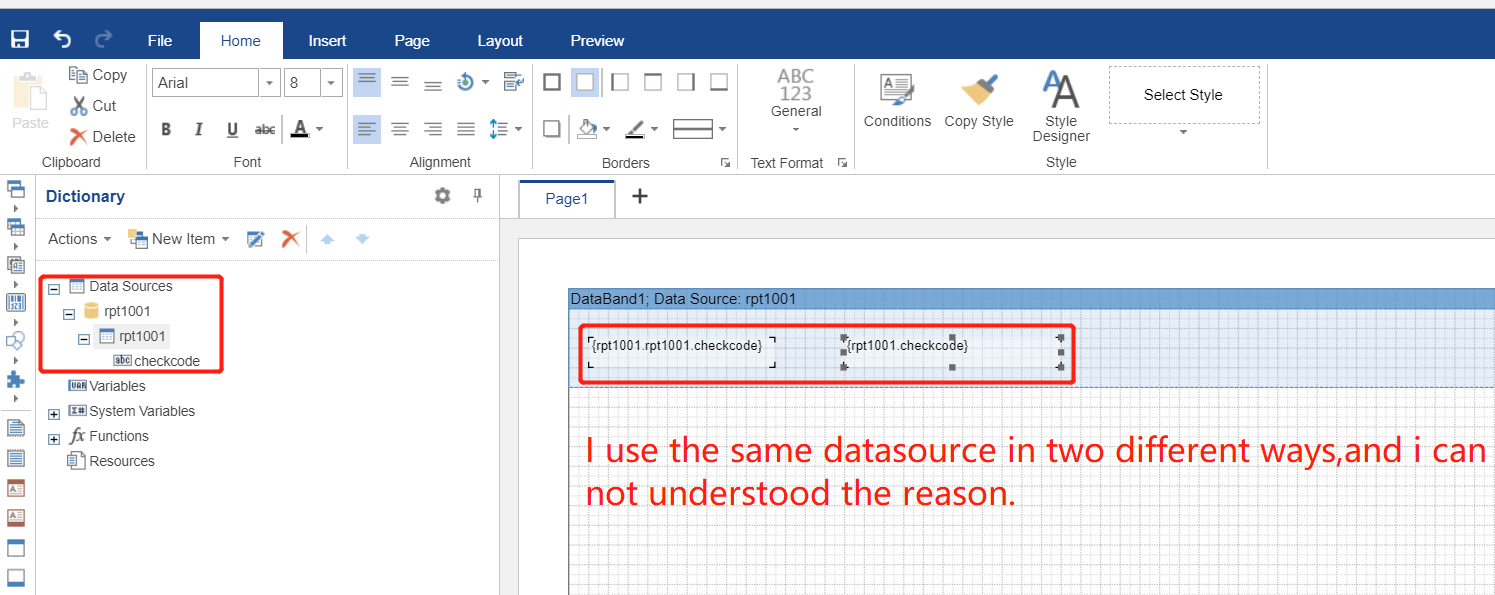Open the Conditions editor
Viewport: 1495px width, 595px height.
[897, 100]
